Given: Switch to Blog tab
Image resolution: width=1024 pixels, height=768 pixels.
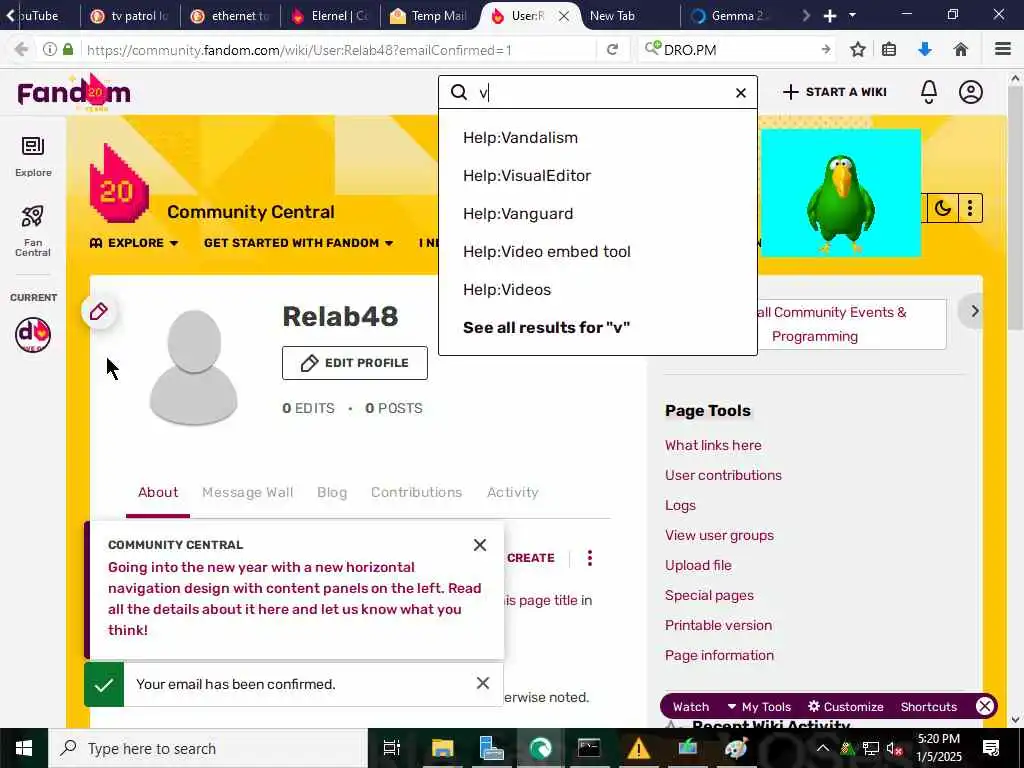Looking at the screenshot, I should tap(332, 492).
